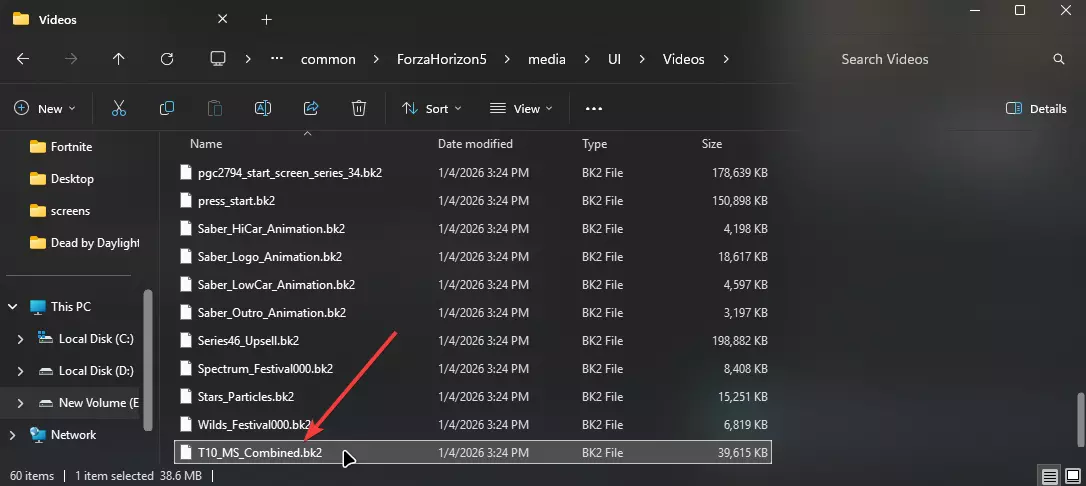The width and height of the screenshot is (1086, 486).
Task: Click media in the breadcrumb path
Action: (547, 60)
